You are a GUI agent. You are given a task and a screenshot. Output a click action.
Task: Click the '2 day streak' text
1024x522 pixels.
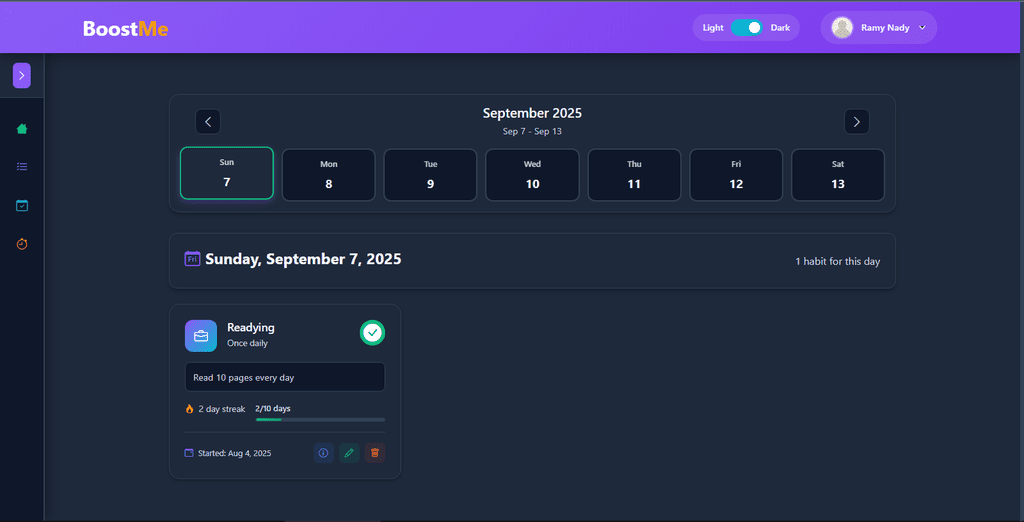point(222,409)
